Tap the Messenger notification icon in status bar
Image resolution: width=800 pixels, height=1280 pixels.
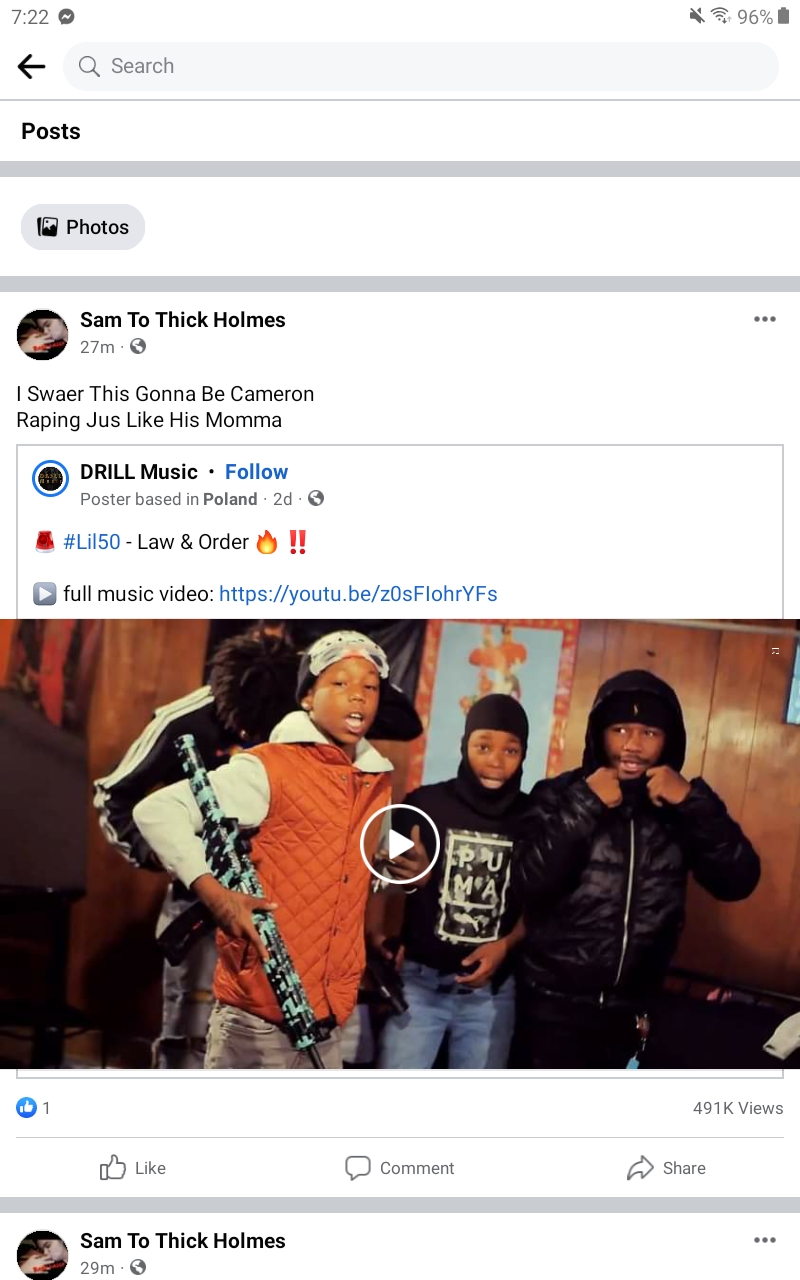pos(66,17)
